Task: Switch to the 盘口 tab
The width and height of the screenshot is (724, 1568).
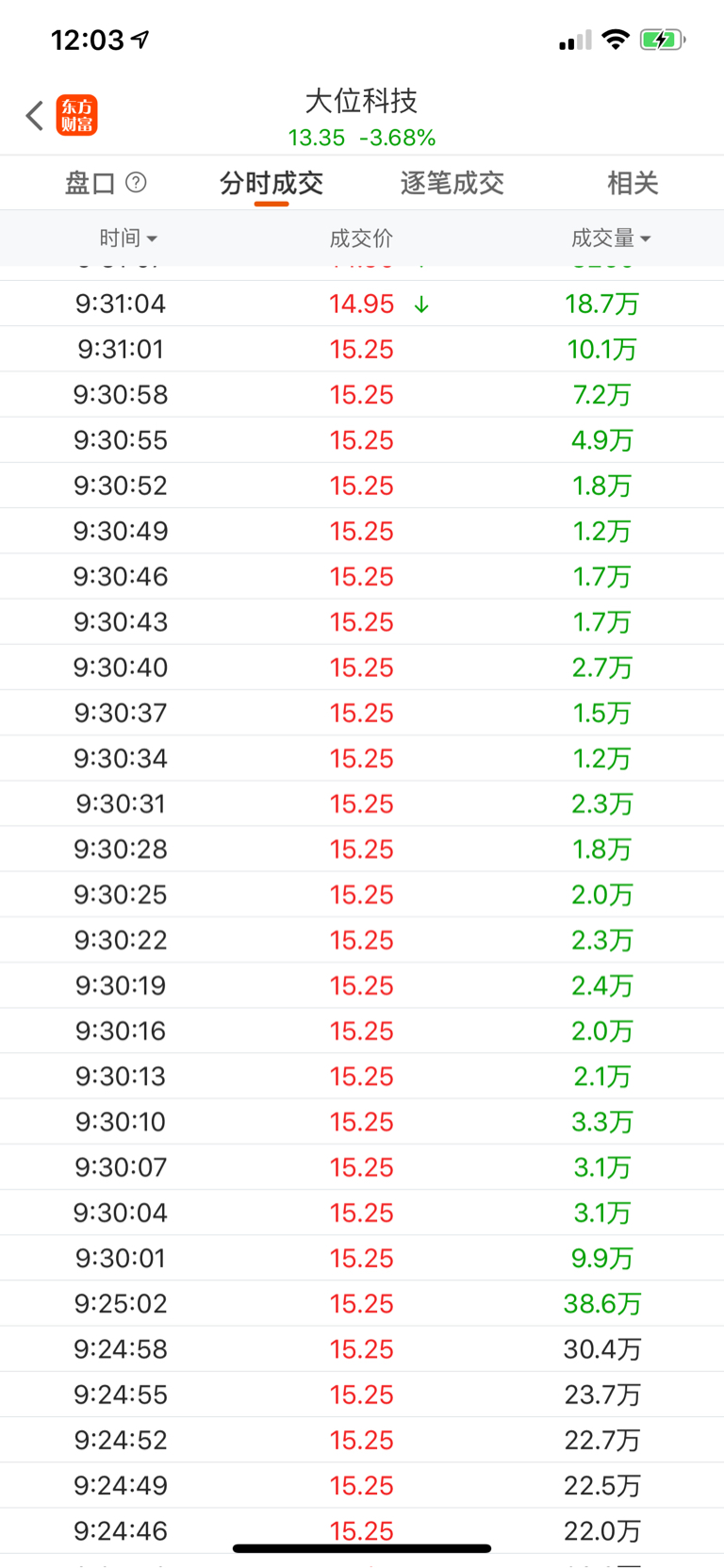Action: 90,183
